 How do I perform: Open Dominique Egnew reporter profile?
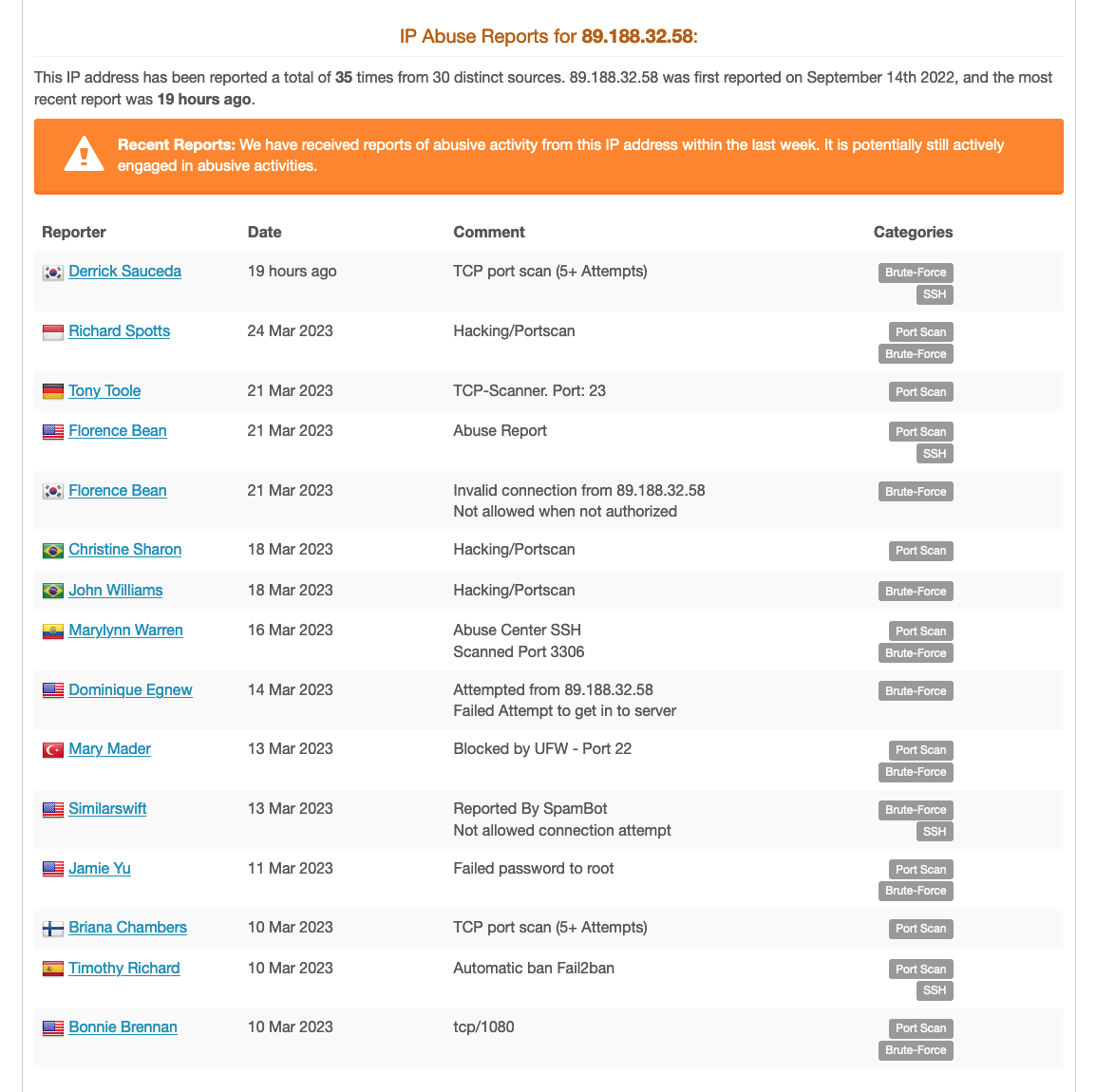pyautogui.click(x=130, y=689)
